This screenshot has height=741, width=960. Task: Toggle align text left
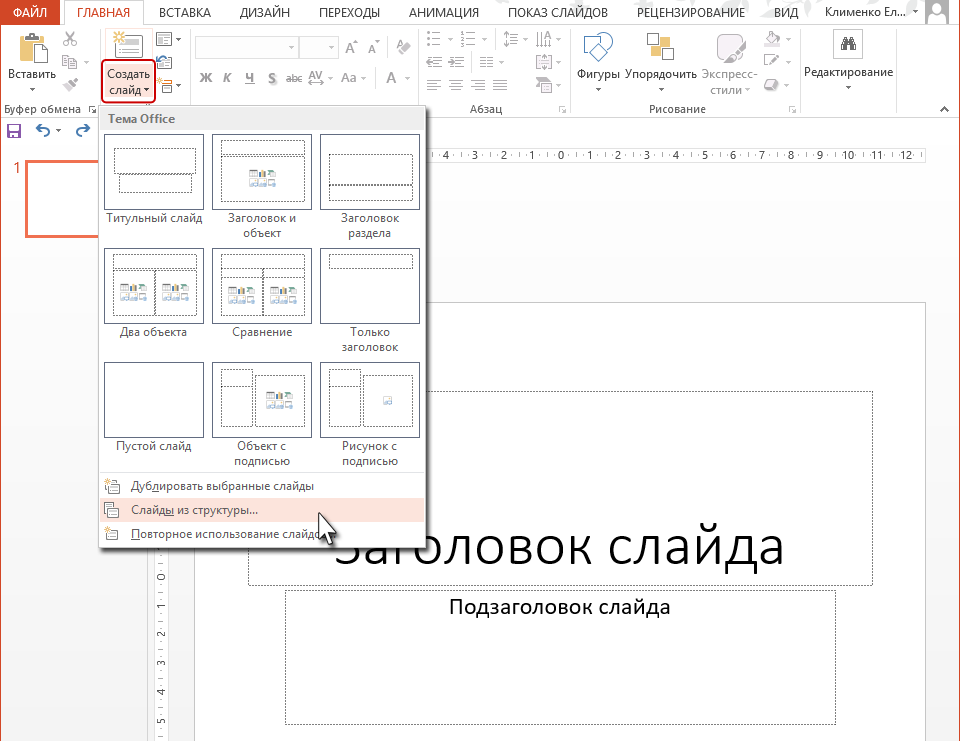[x=433, y=85]
